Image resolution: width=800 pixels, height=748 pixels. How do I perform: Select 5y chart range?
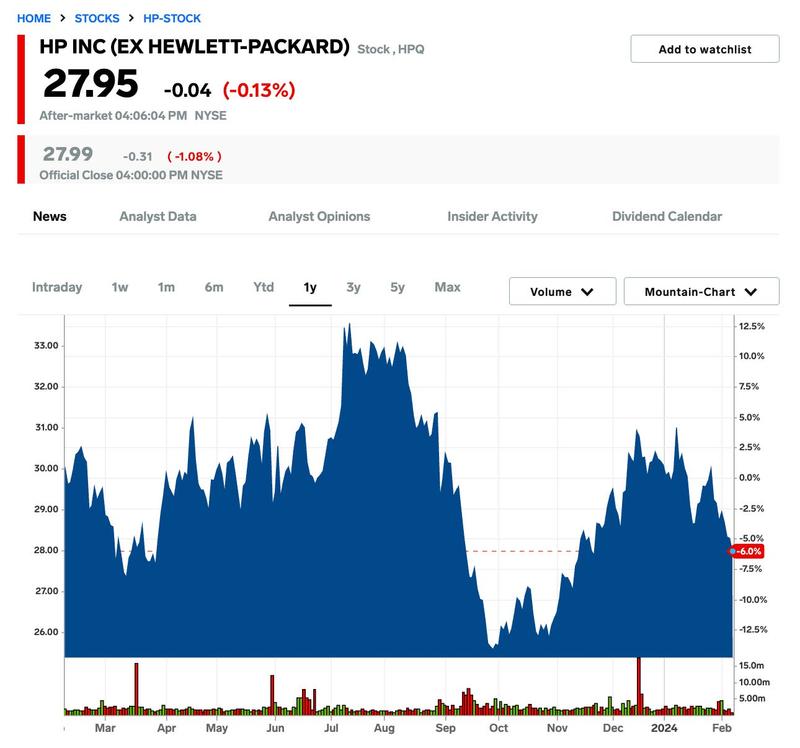pos(397,287)
